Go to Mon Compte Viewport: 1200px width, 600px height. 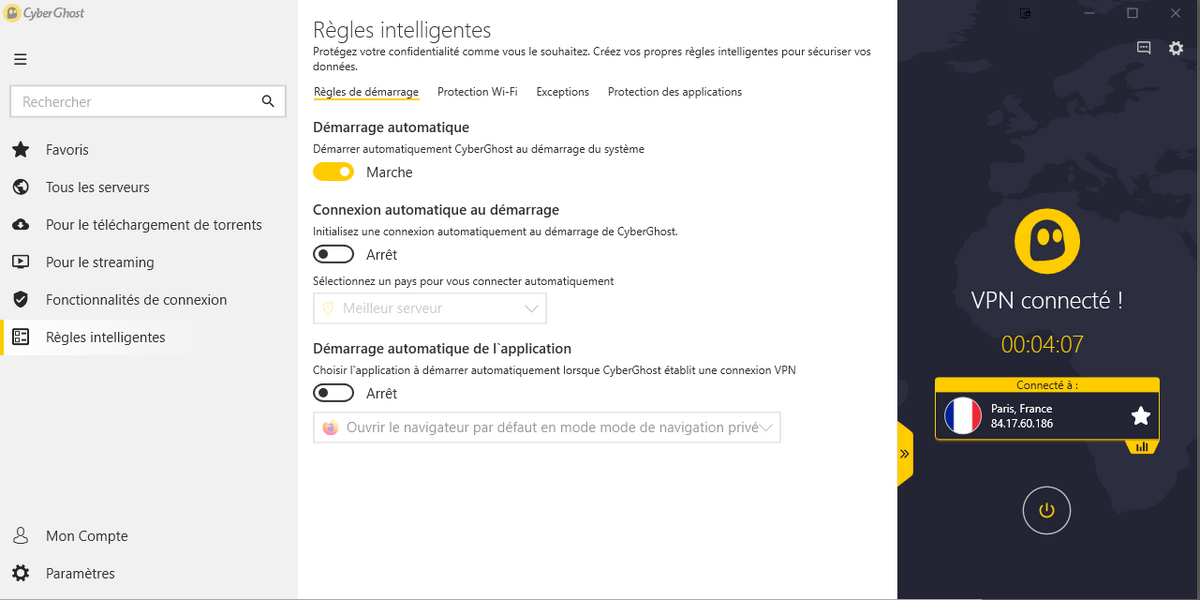pyautogui.click(x=87, y=536)
